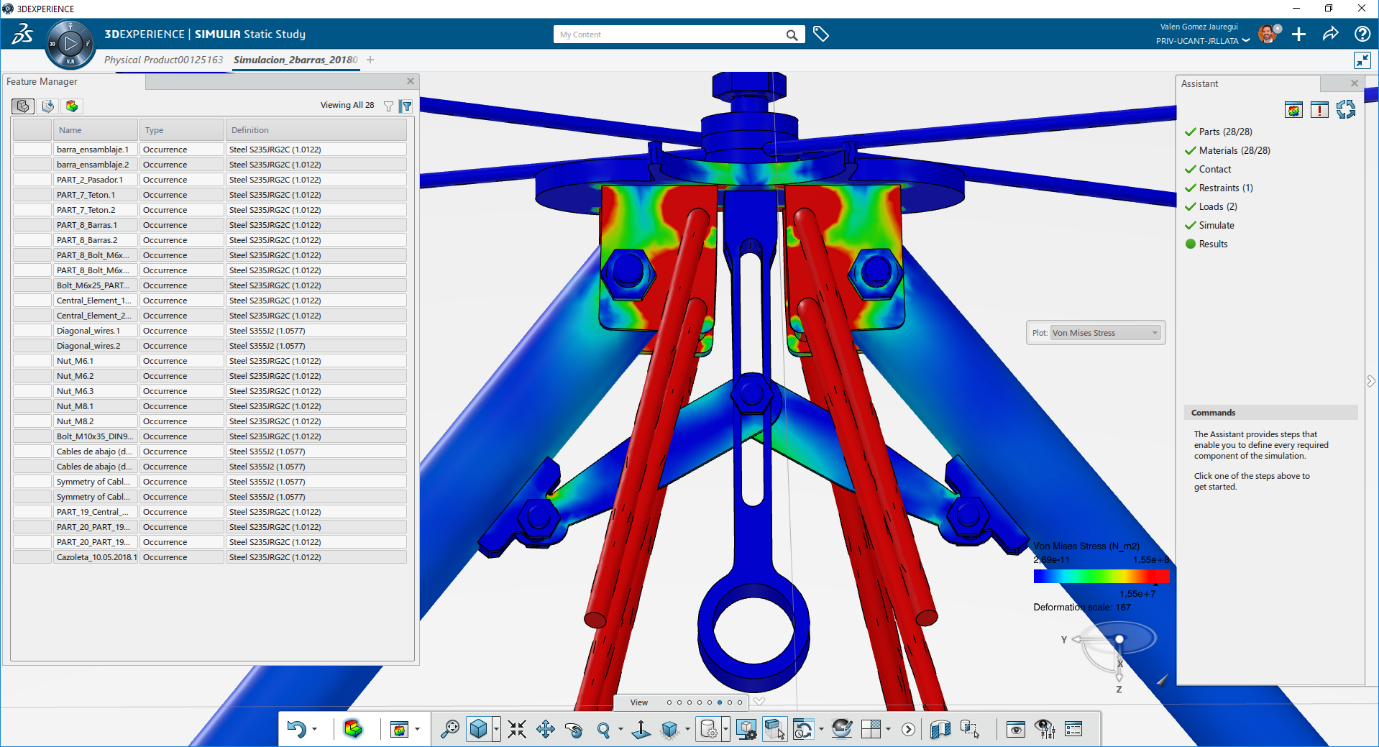Open the grid icon dropdown arrow
The height and width of the screenshot is (747, 1379).
tap(889, 729)
